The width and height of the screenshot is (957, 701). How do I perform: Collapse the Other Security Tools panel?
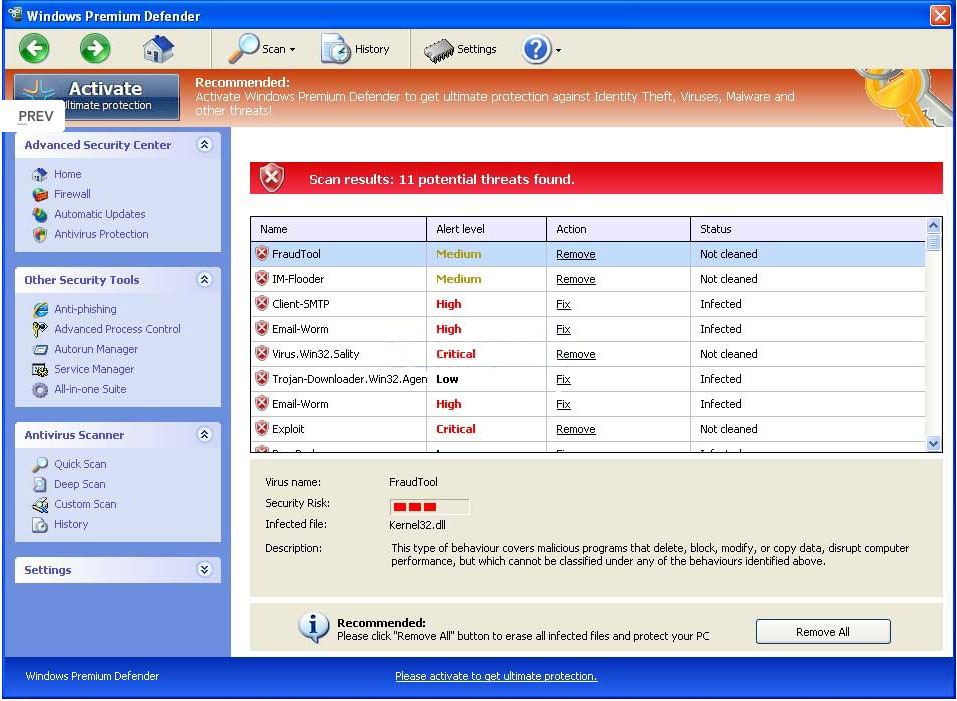(204, 279)
